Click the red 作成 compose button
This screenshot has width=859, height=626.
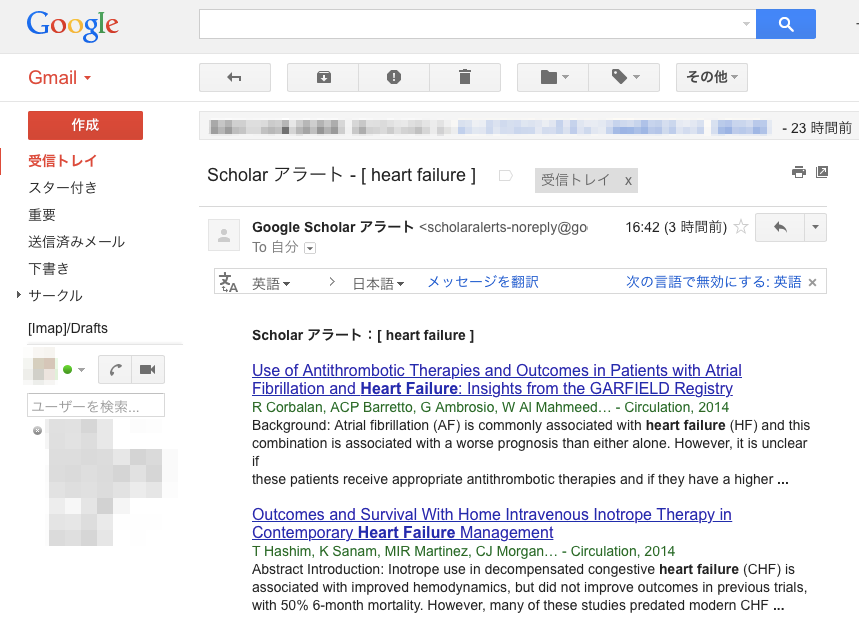[x=85, y=125]
